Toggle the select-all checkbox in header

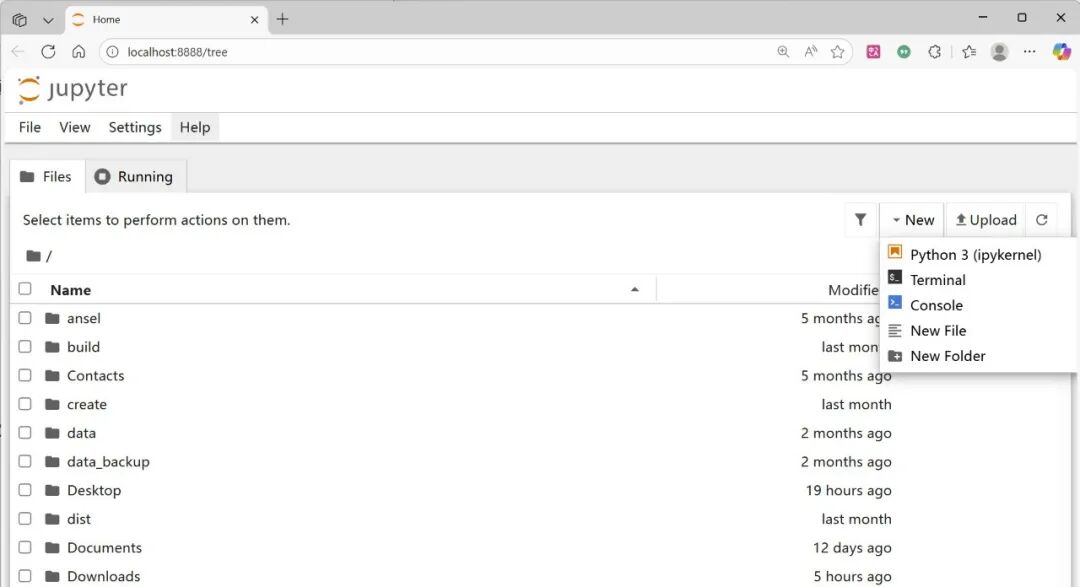tap(25, 289)
